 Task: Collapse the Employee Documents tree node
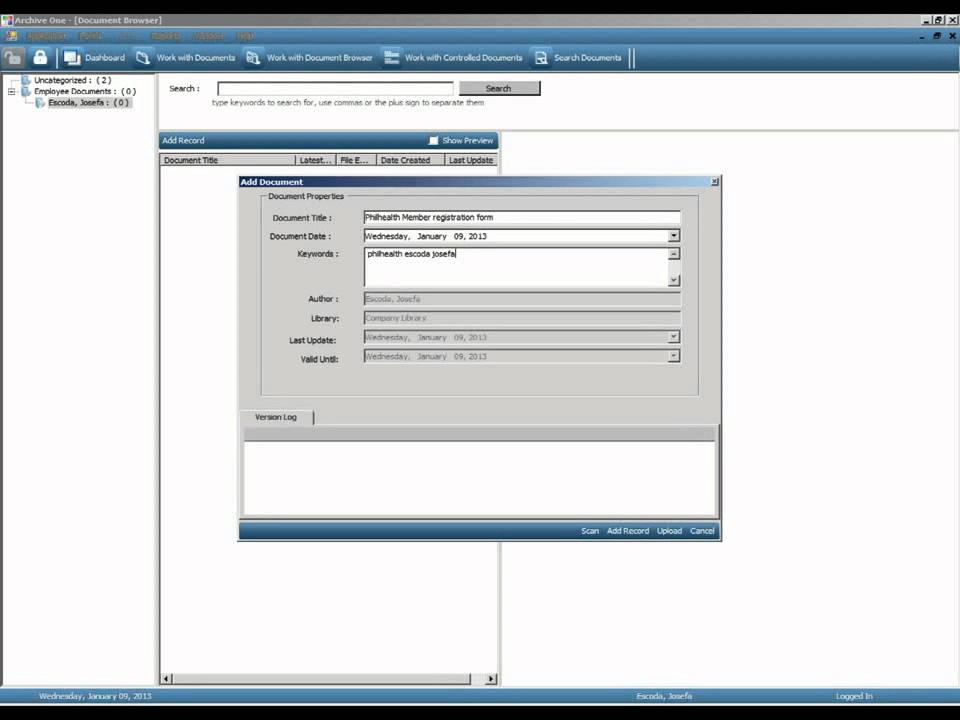point(11,91)
